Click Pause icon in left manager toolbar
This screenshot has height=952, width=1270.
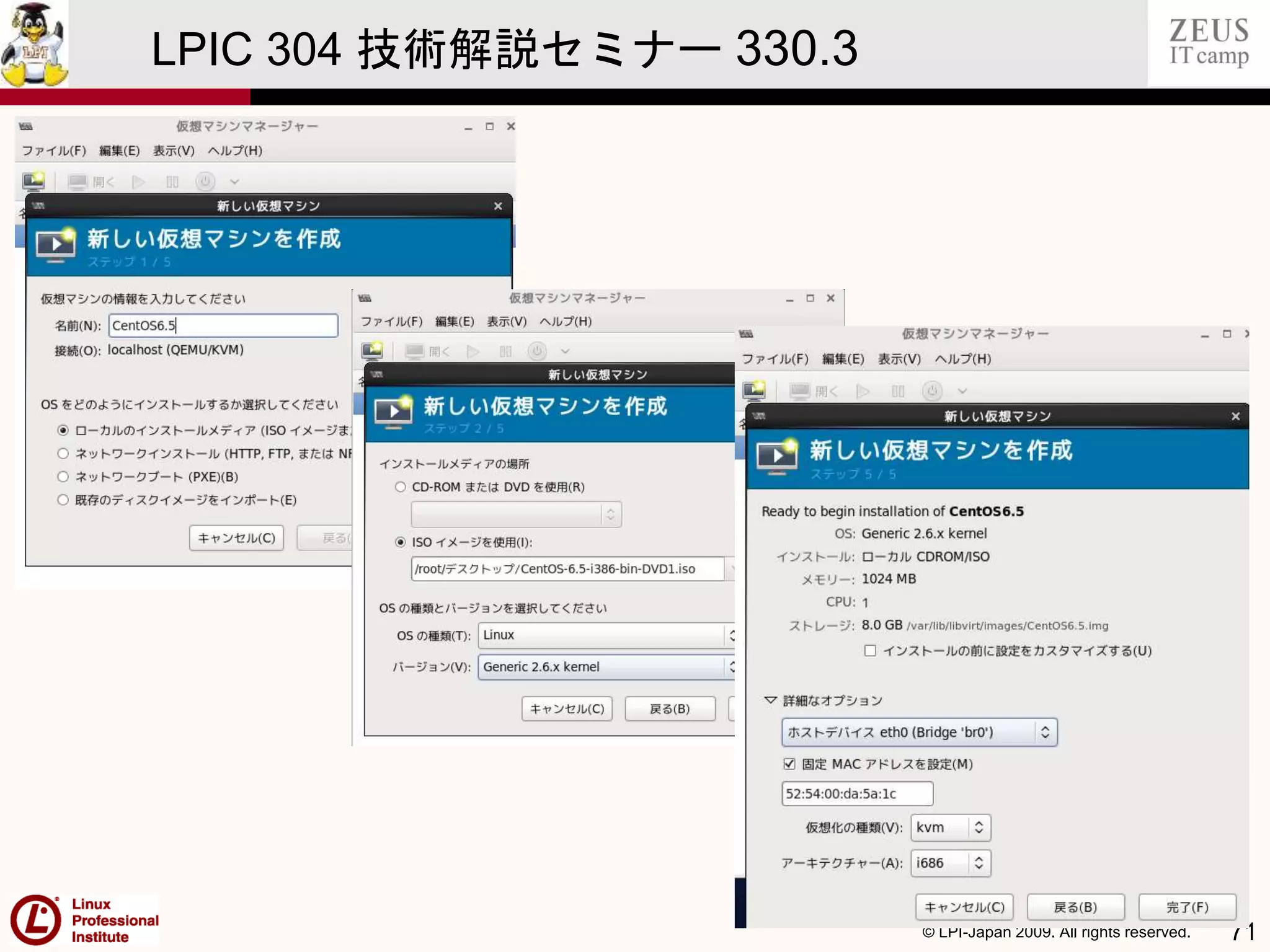172,182
